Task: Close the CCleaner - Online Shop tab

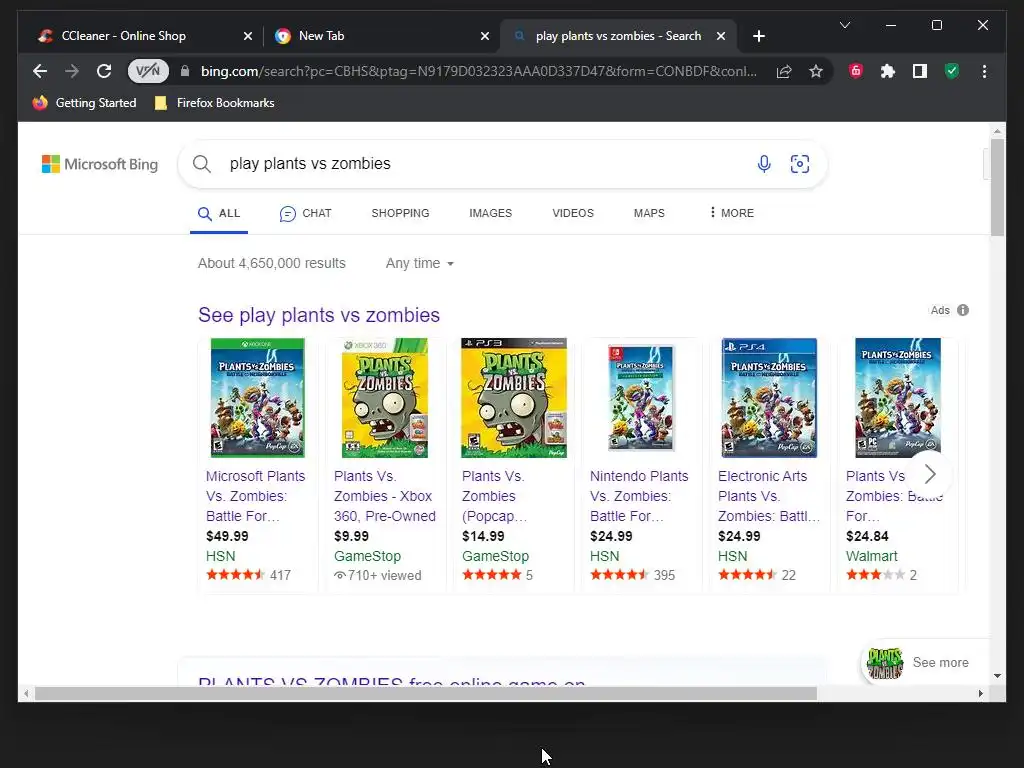Action: 248,36
